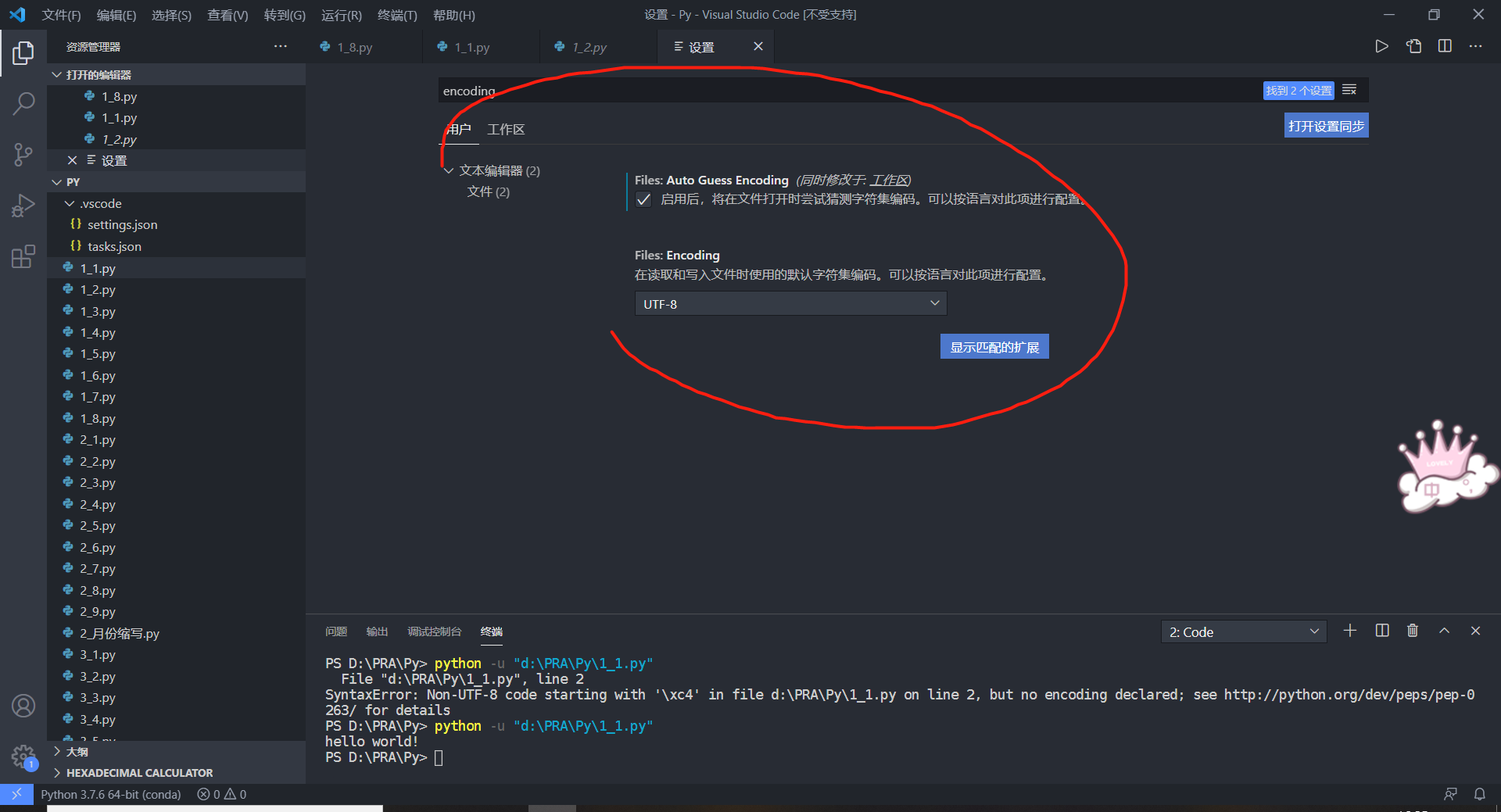Click 显示匹配的扩展 button
Viewport: 1501px width, 812px height.
click(x=994, y=347)
